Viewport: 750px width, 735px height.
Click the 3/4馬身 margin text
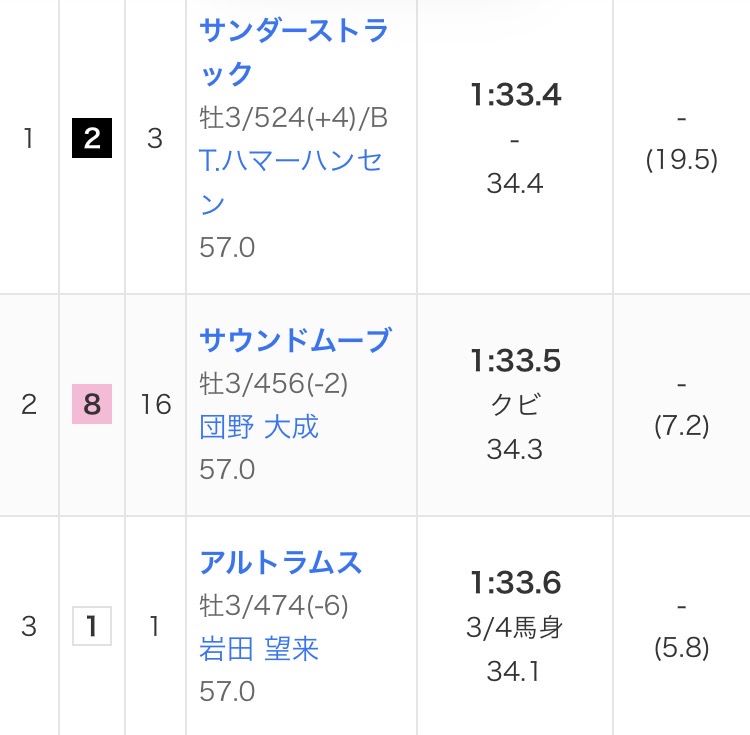(515, 627)
